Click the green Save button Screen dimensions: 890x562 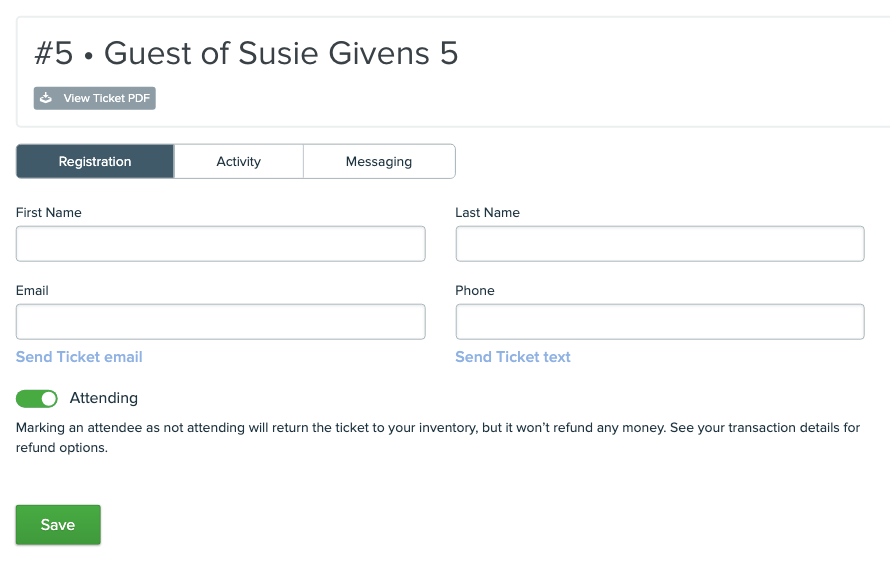pyautogui.click(x=58, y=525)
